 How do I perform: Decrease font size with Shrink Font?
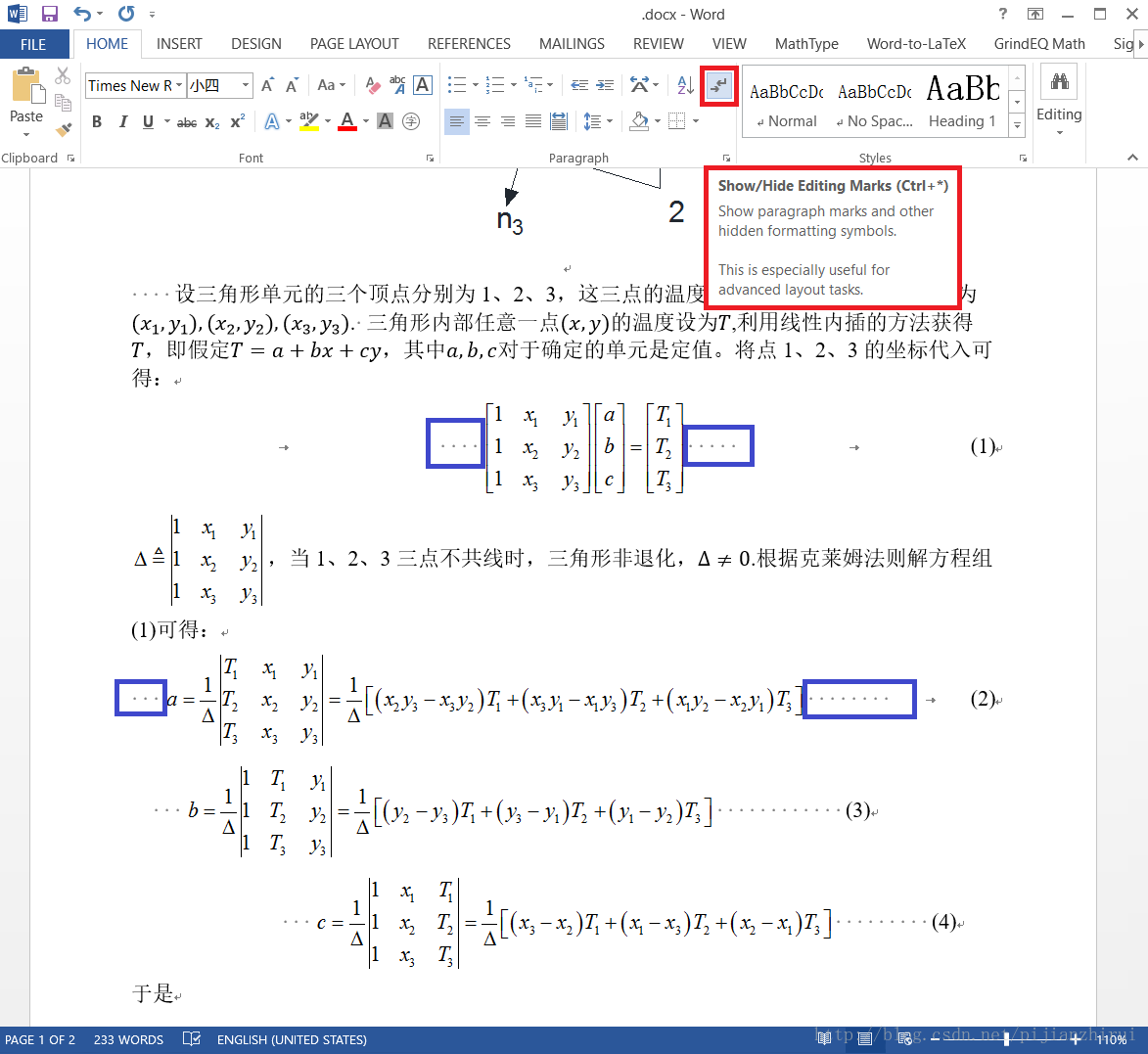[292, 86]
